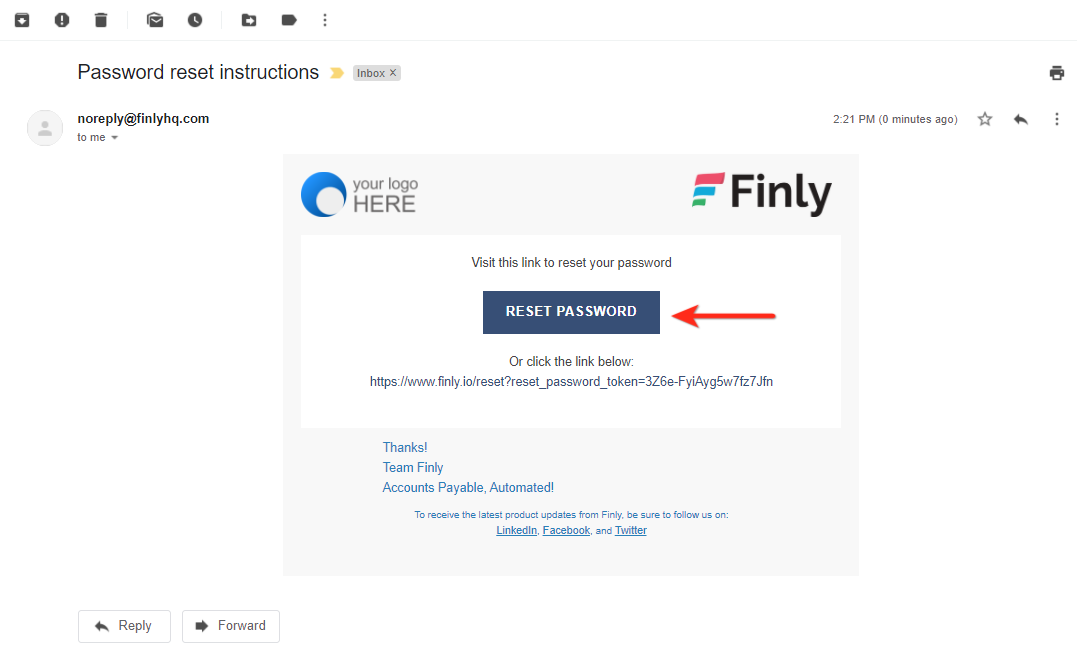The width and height of the screenshot is (1077, 665).
Task: Toggle the yellow importance marker
Action: 337,73
